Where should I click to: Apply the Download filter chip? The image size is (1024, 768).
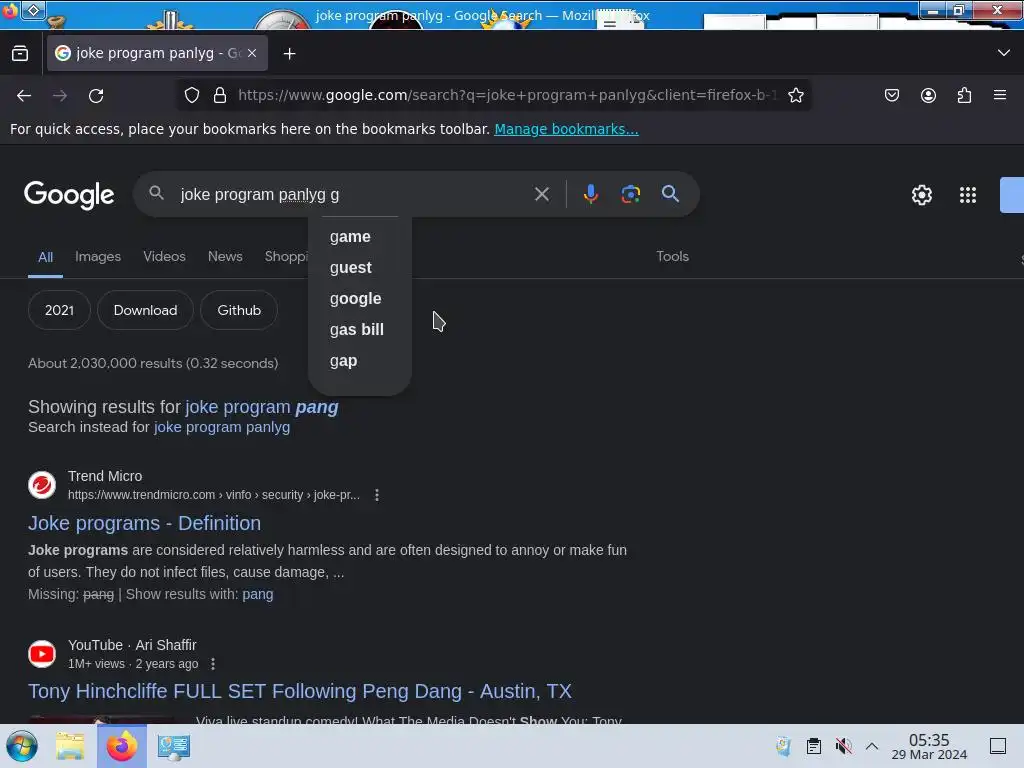click(x=146, y=310)
